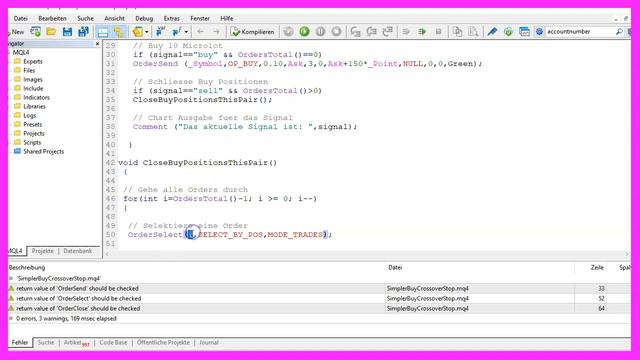Open the Ansicht menu
640x360 pixels.
coord(114,18)
